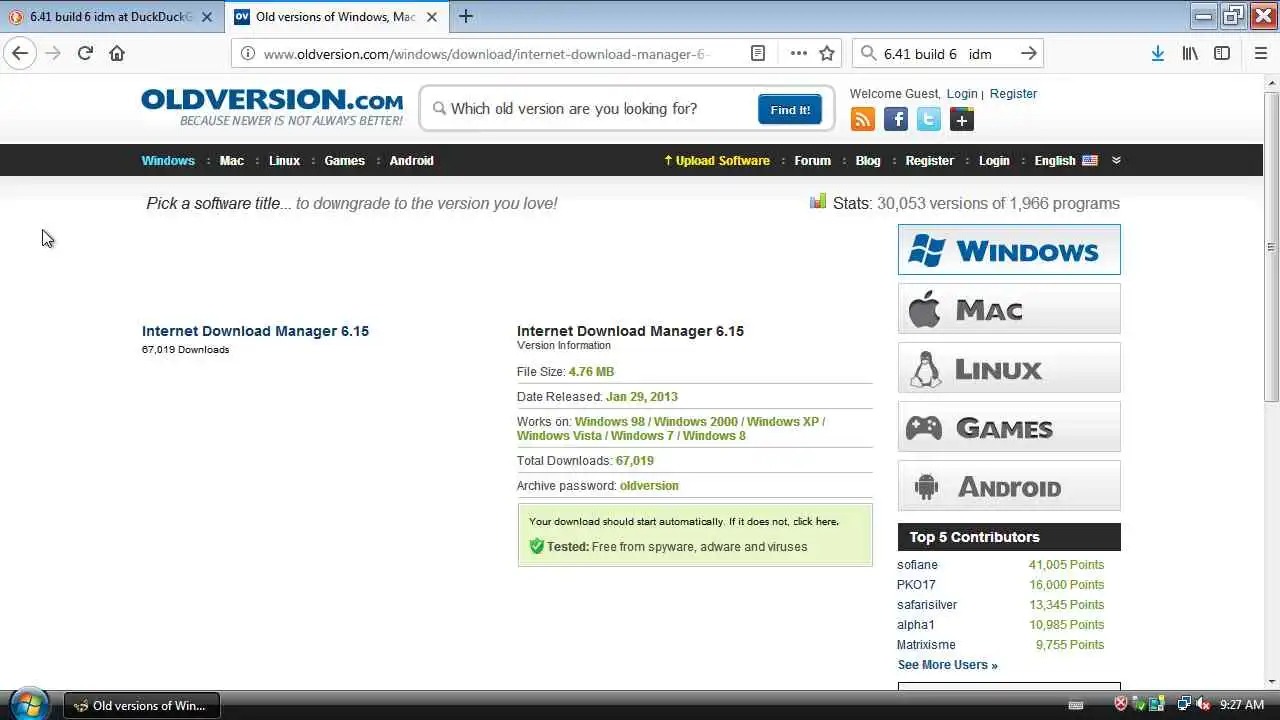Click Upload Software in nav bar
1280x720 pixels.
click(717, 160)
